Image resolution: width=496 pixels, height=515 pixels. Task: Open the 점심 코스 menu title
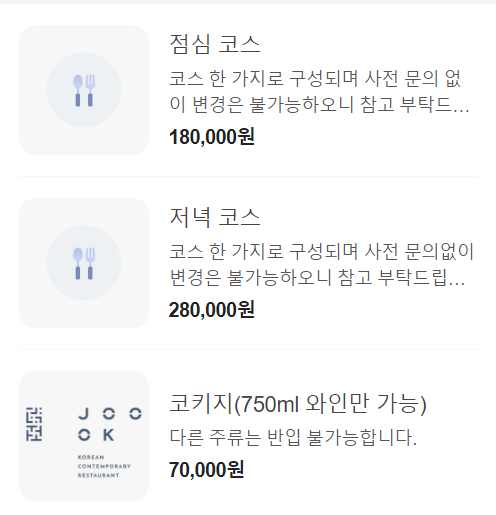tap(215, 44)
